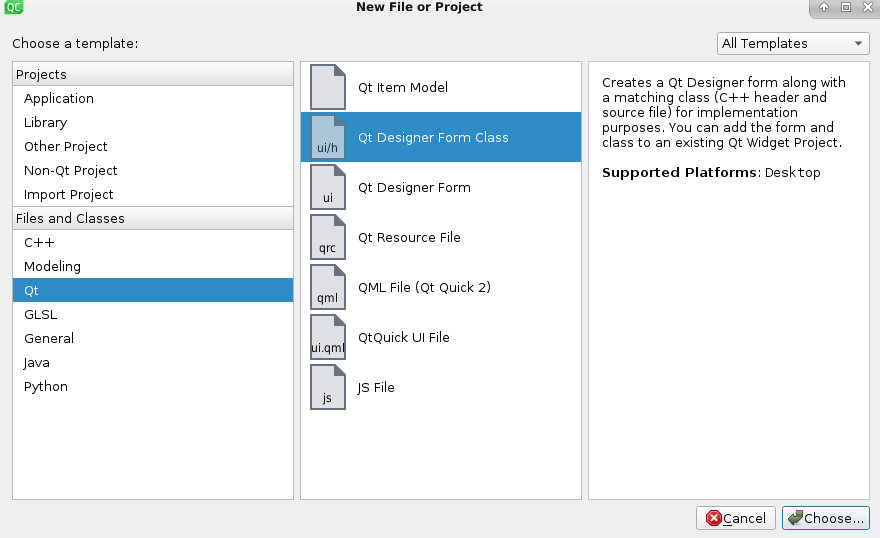Image resolution: width=880 pixels, height=538 pixels.
Task: Choose JS File template
Action: pos(441,387)
